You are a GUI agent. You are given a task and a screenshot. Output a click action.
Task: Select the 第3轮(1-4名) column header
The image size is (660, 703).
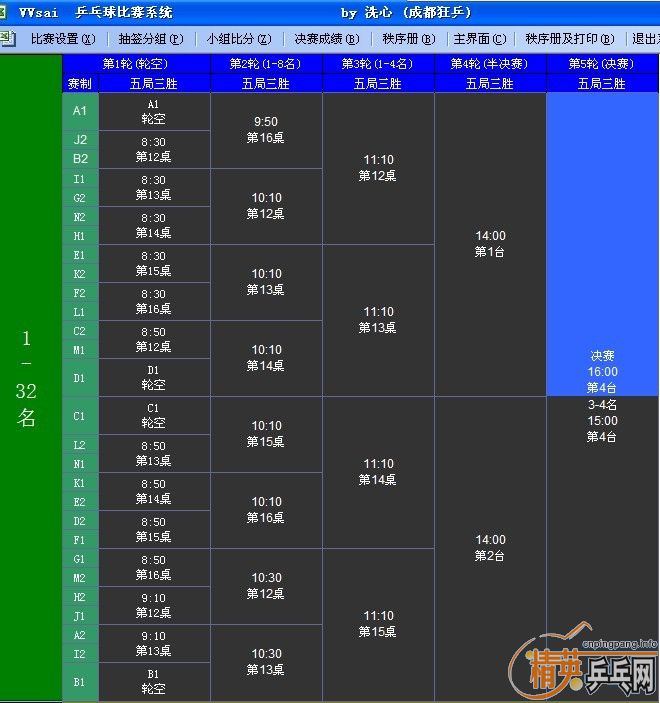tap(378, 64)
